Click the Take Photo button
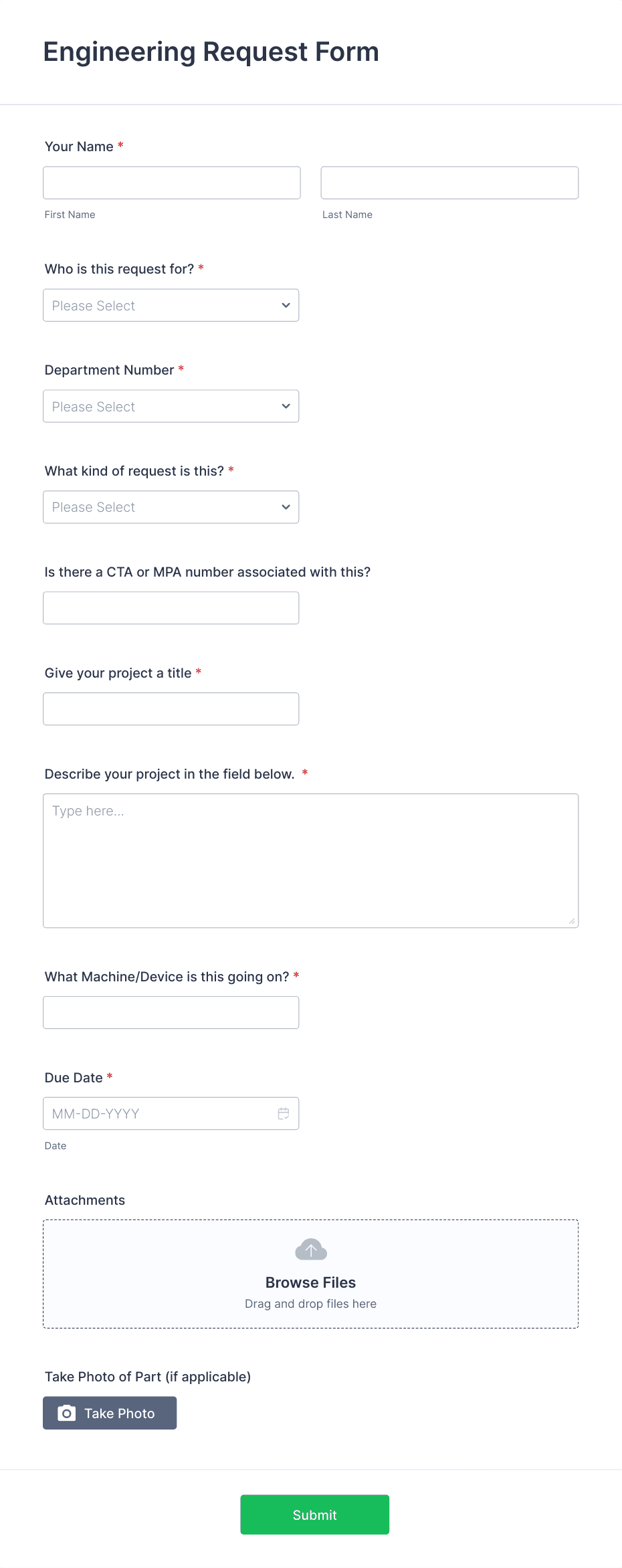622x1568 pixels. click(x=110, y=1413)
